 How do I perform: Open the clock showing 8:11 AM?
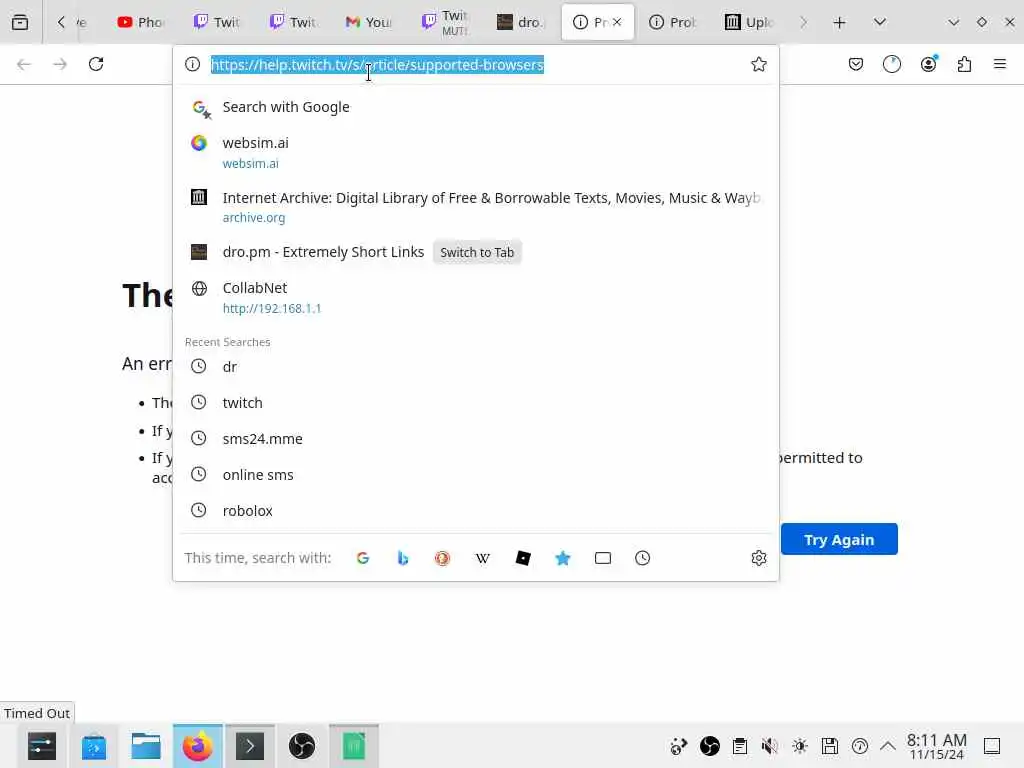pos(936,746)
